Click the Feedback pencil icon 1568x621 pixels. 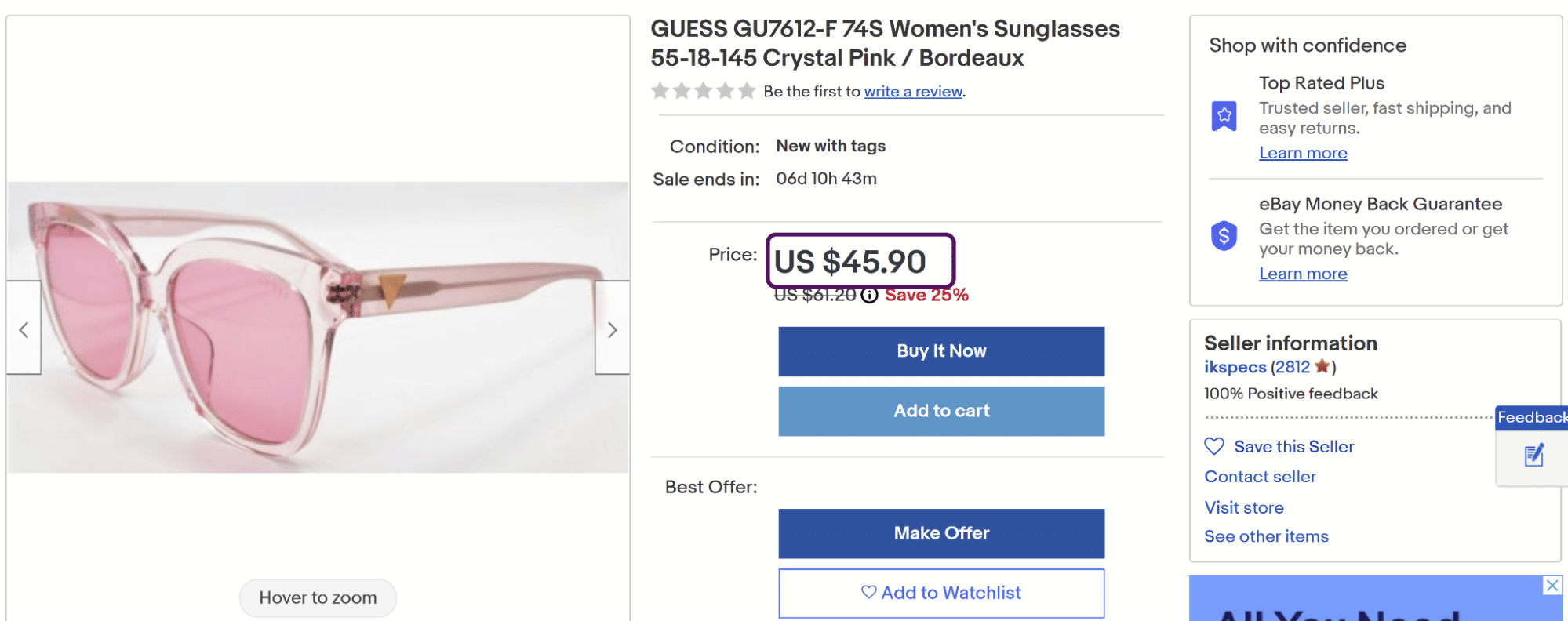1533,456
